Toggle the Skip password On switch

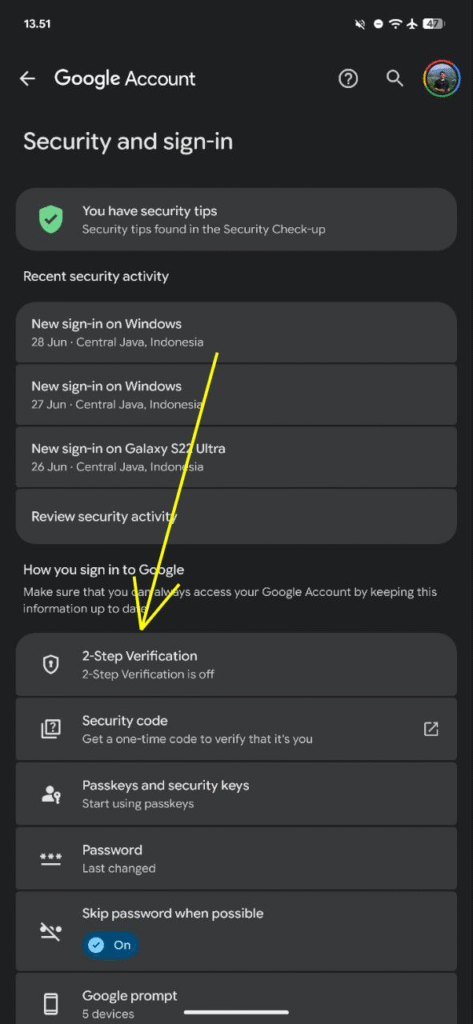tap(110, 945)
